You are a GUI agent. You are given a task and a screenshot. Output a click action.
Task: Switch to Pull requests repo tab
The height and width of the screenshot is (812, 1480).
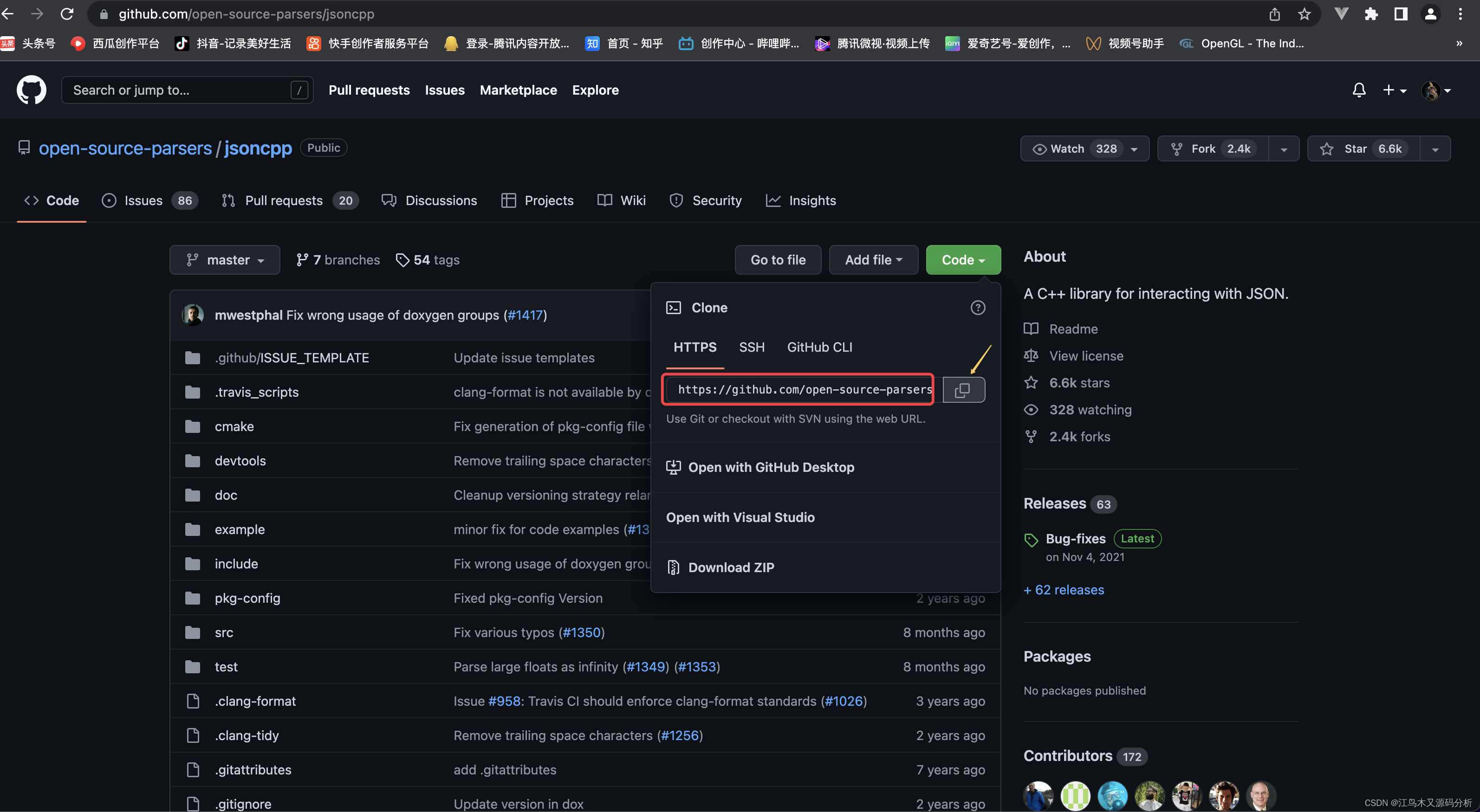click(x=290, y=200)
